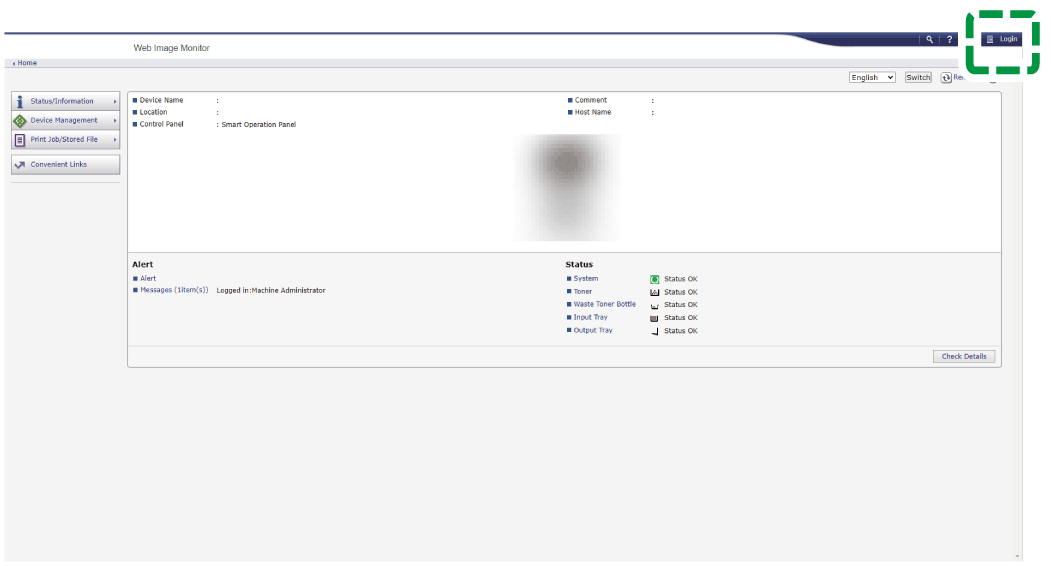Click the green System status icon

[655, 279]
